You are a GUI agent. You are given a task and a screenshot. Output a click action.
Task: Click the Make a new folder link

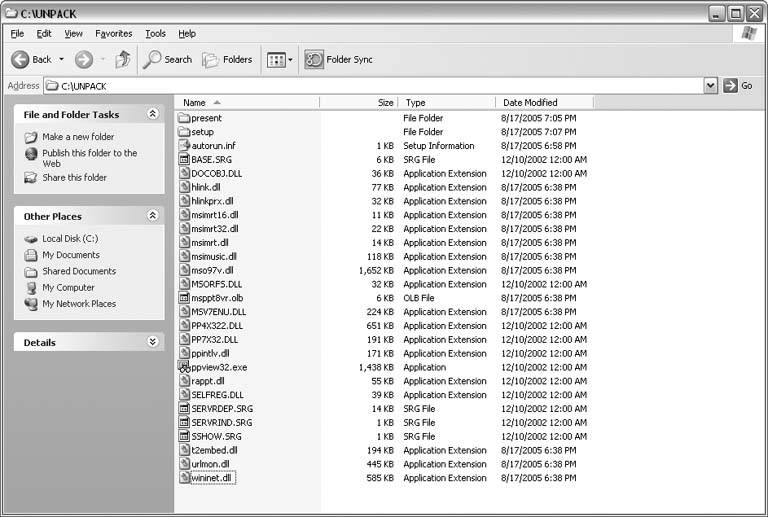(78, 137)
